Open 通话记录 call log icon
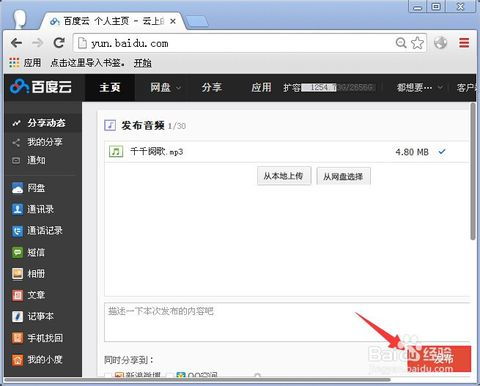This screenshot has width=480, height=386. pyautogui.click(x=17, y=231)
